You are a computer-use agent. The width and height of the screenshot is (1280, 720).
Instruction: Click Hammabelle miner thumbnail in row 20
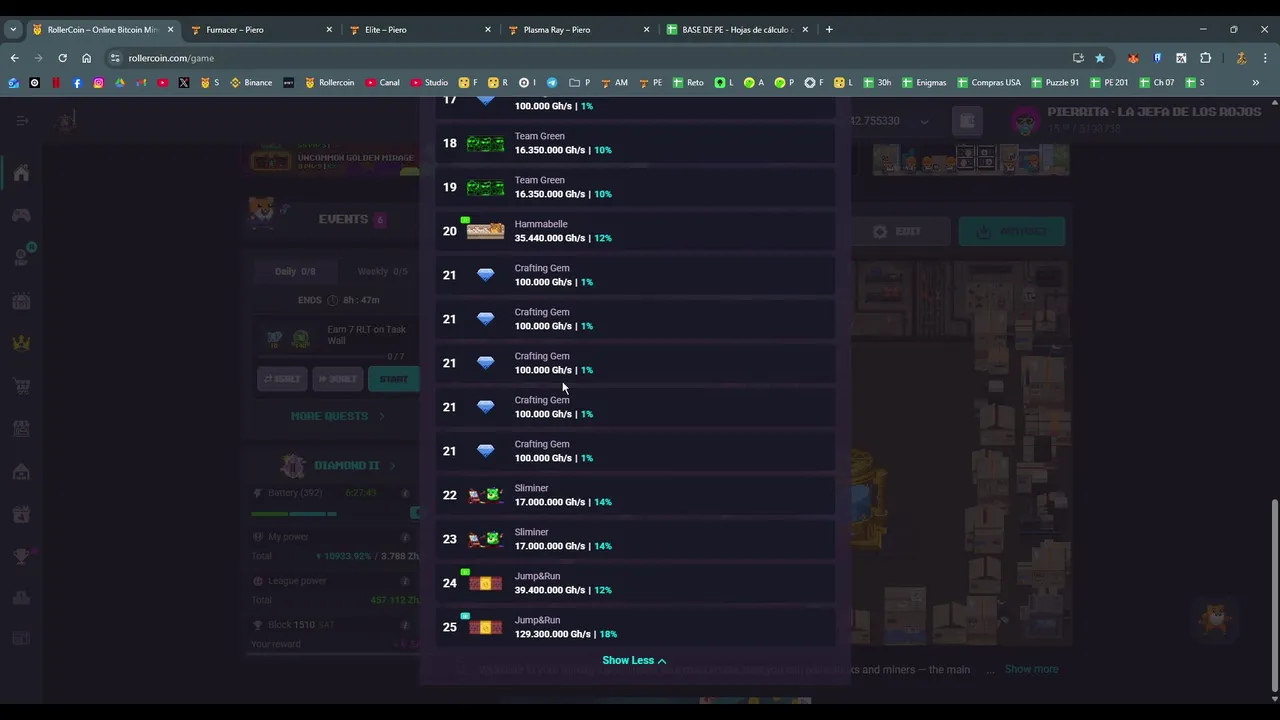tap(485, 231)
